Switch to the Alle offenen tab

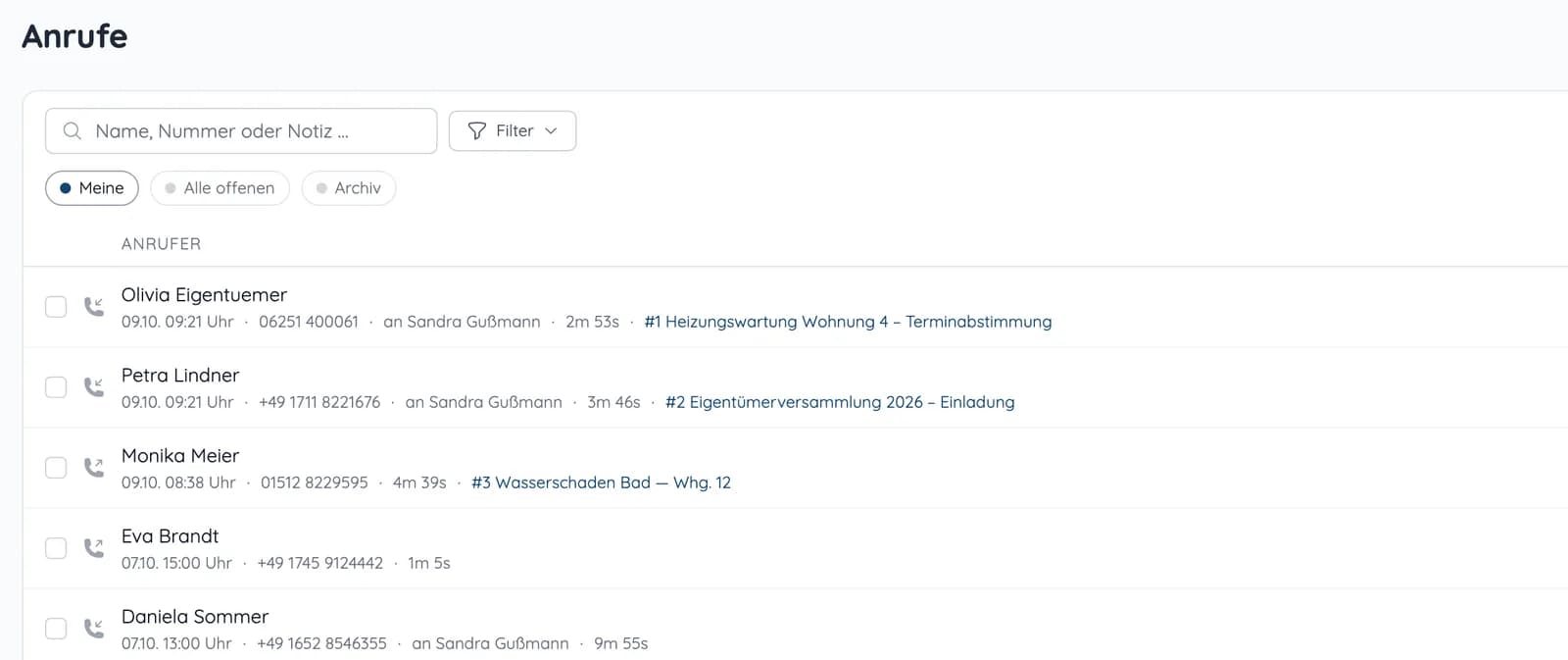(220, 188)
